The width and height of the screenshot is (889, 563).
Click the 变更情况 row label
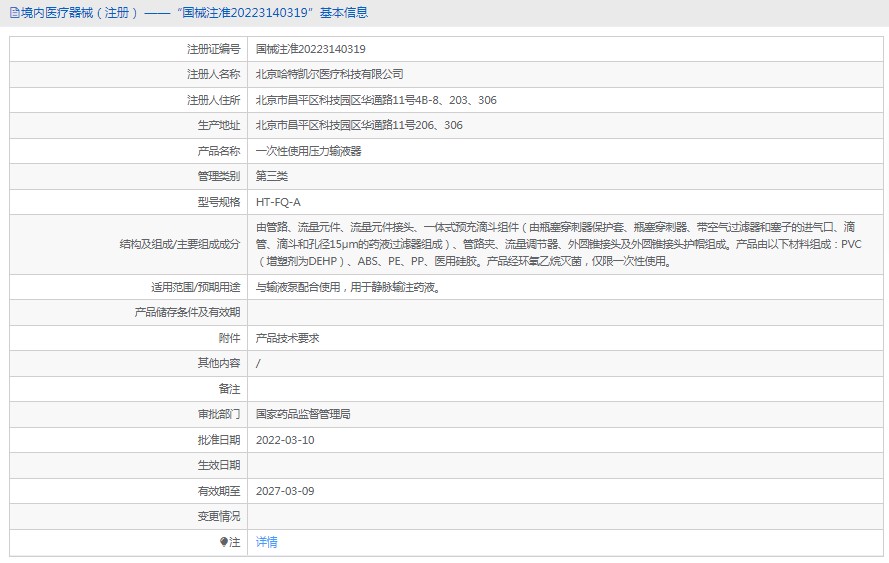218,516
